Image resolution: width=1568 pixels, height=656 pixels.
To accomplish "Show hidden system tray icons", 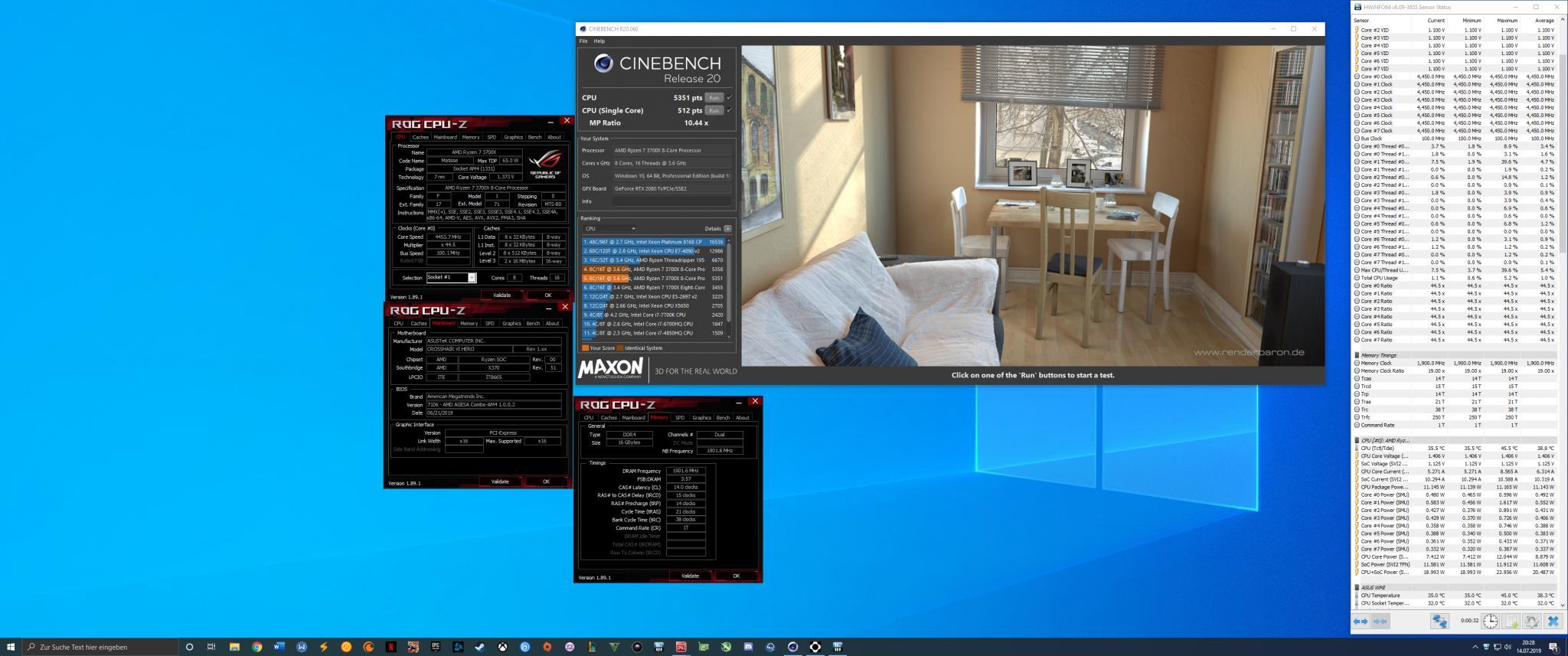I will pos(1475,647).
